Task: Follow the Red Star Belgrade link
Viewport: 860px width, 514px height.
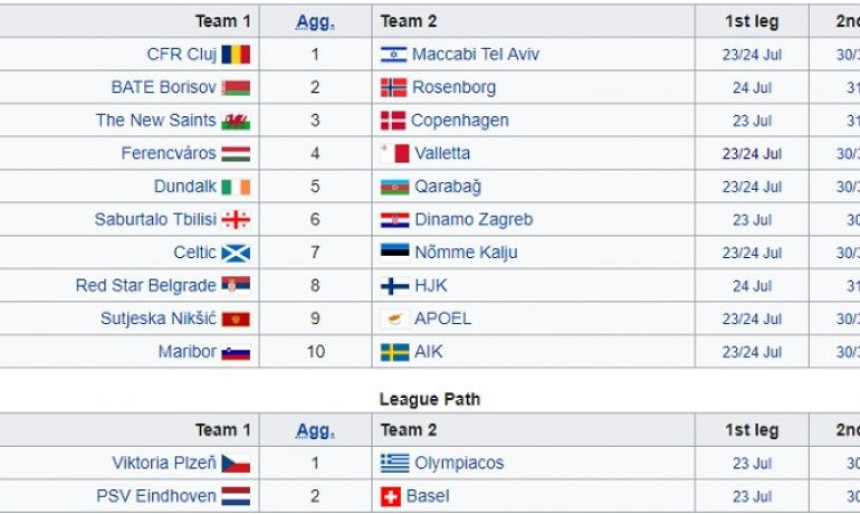Action: pos(146,285)
